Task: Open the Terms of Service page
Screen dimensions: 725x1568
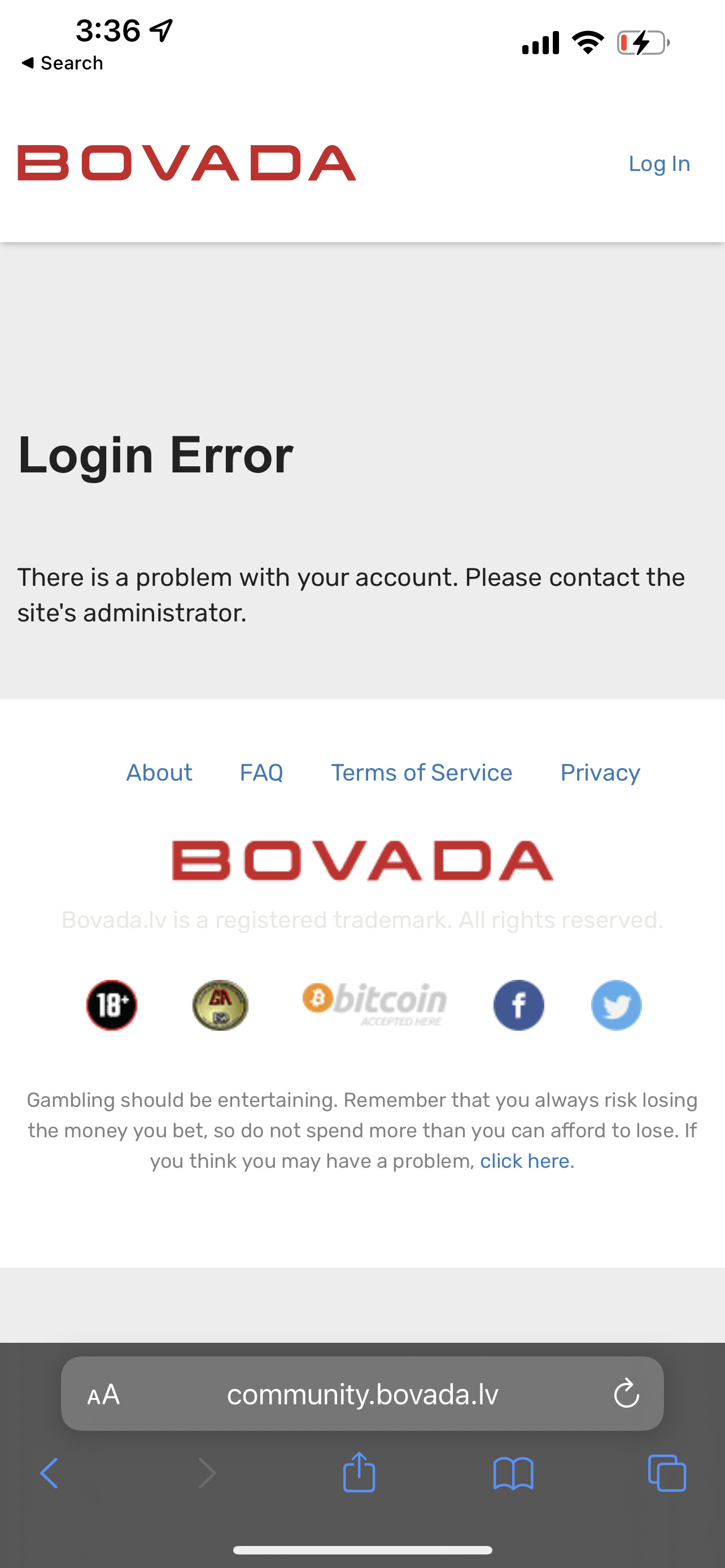Action: point(421,773)
